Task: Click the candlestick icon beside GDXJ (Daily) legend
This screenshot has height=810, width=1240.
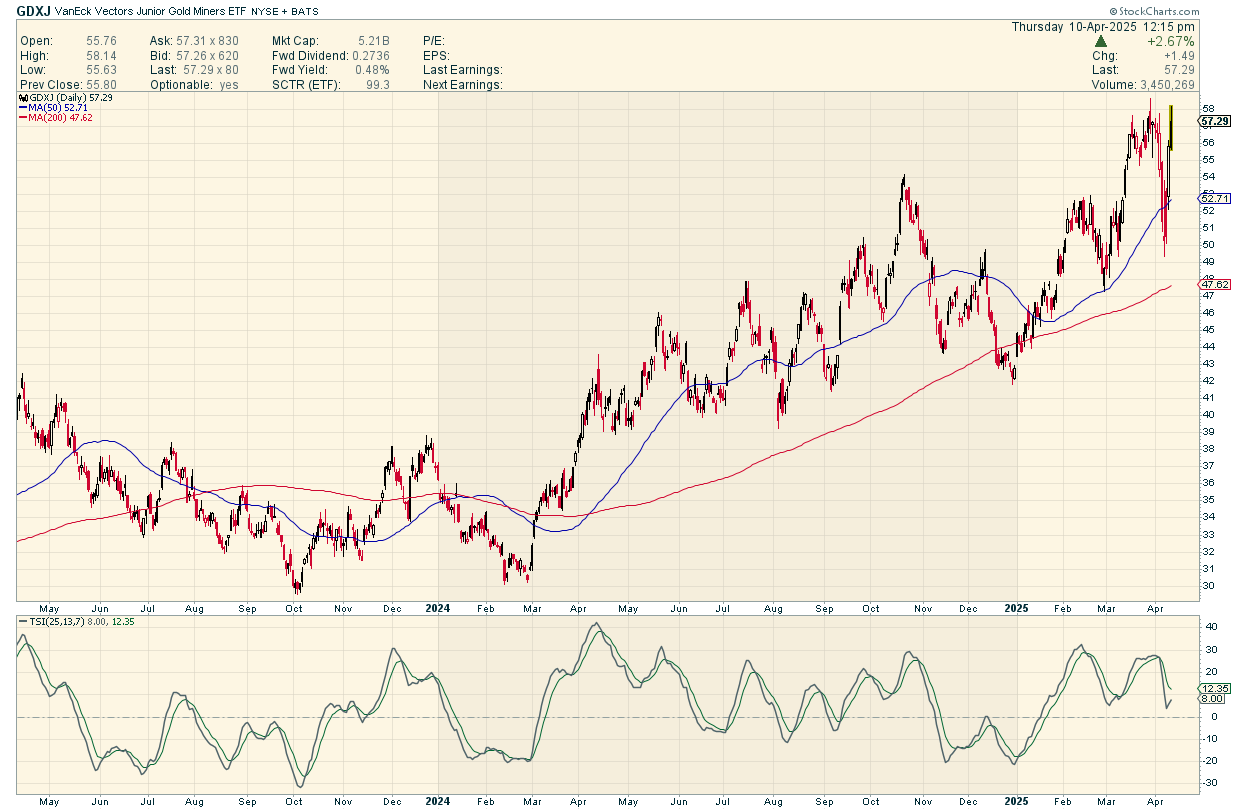Action: 23,99
